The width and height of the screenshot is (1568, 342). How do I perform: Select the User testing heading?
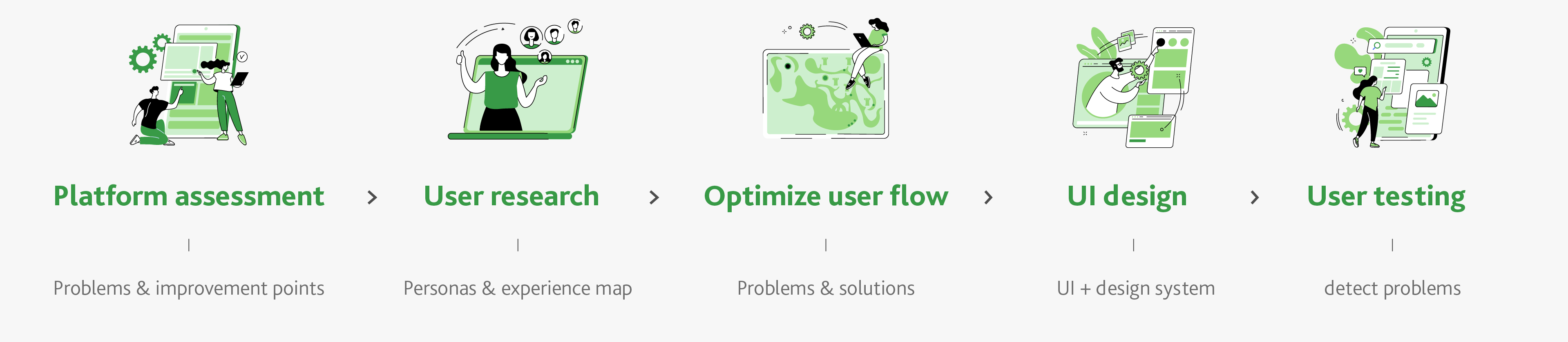point(1386,197)
